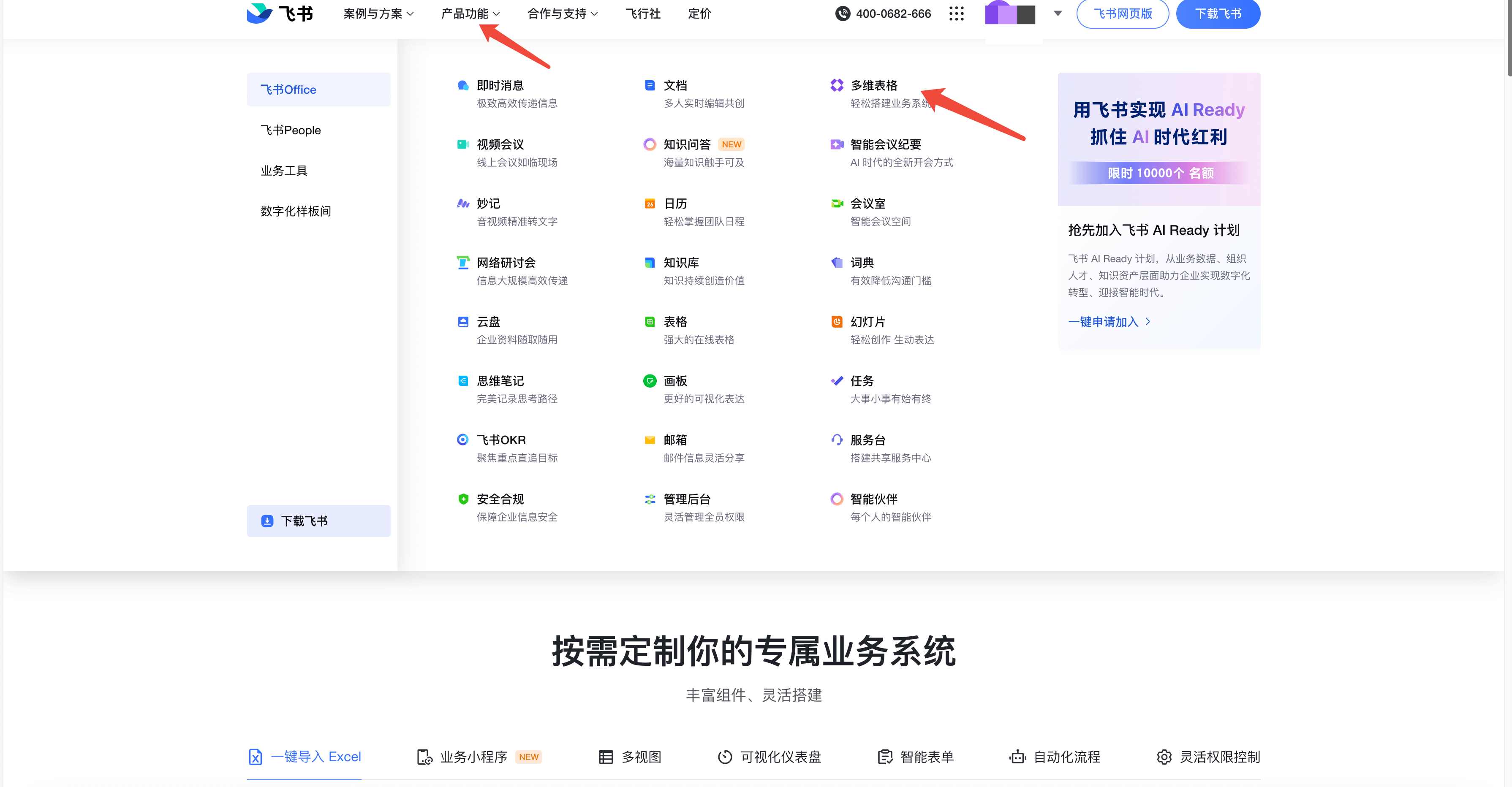Click the 飞书网页版 button
This screenshot has width=1512, height=787.
pyautogui.click(x=1122, y=14)
